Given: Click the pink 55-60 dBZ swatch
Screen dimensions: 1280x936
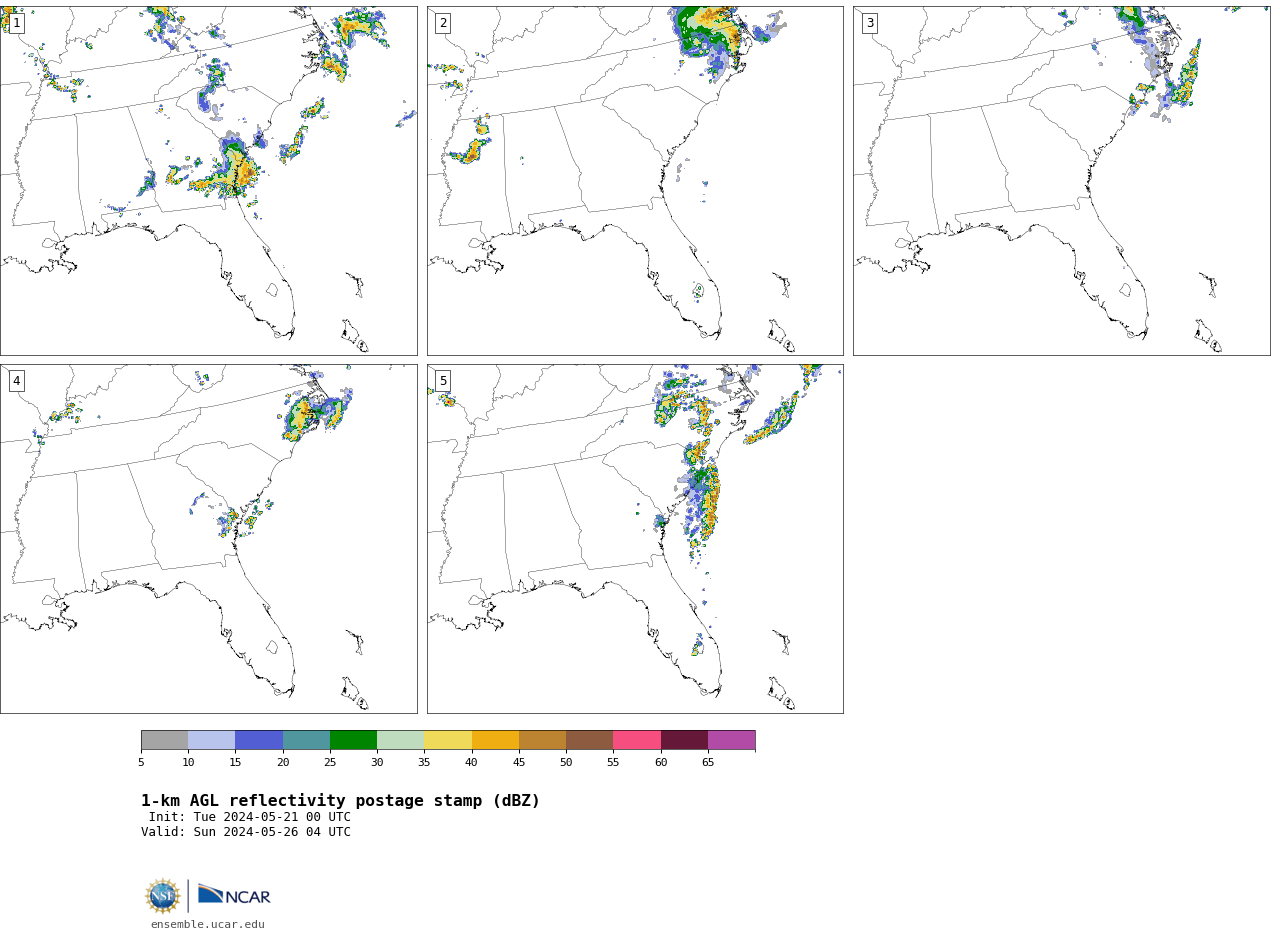Looking at the screenshot, I should pos(637,740).
